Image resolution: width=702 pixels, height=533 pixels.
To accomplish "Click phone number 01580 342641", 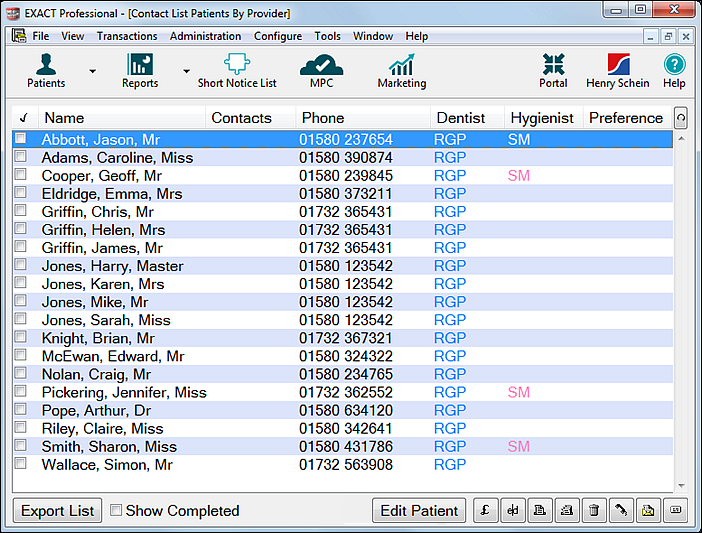I will click(x=346, y=428).
